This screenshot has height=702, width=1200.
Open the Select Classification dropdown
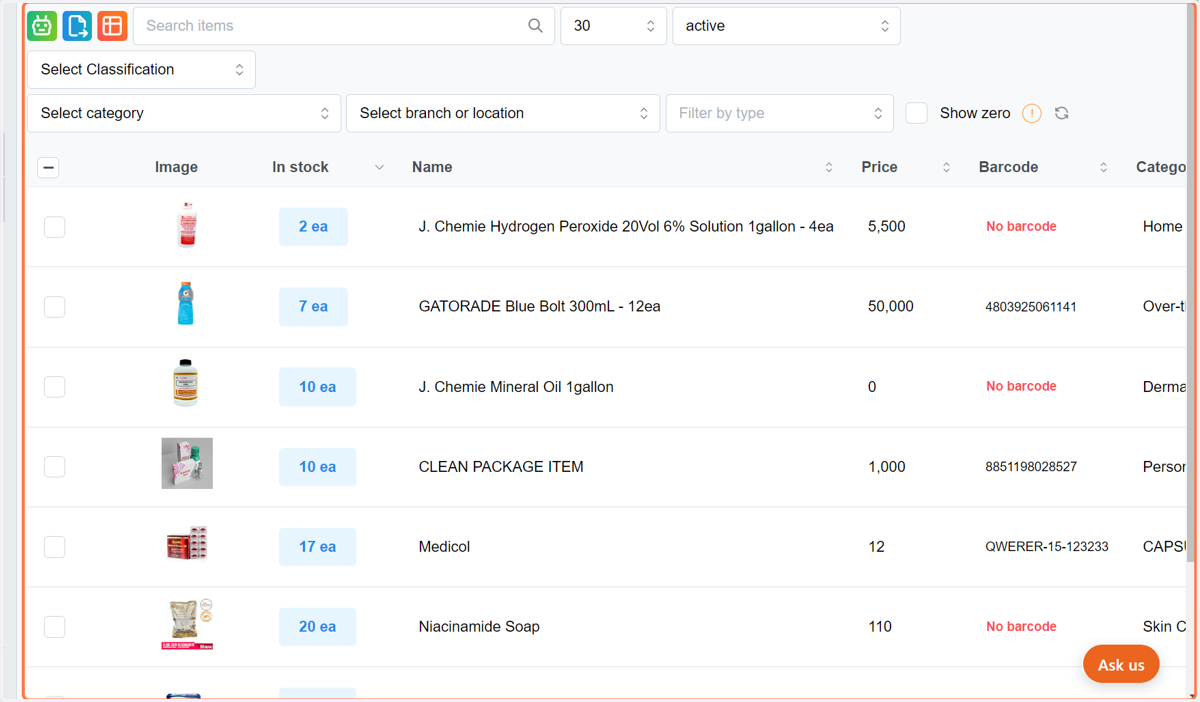click(141, 70)
